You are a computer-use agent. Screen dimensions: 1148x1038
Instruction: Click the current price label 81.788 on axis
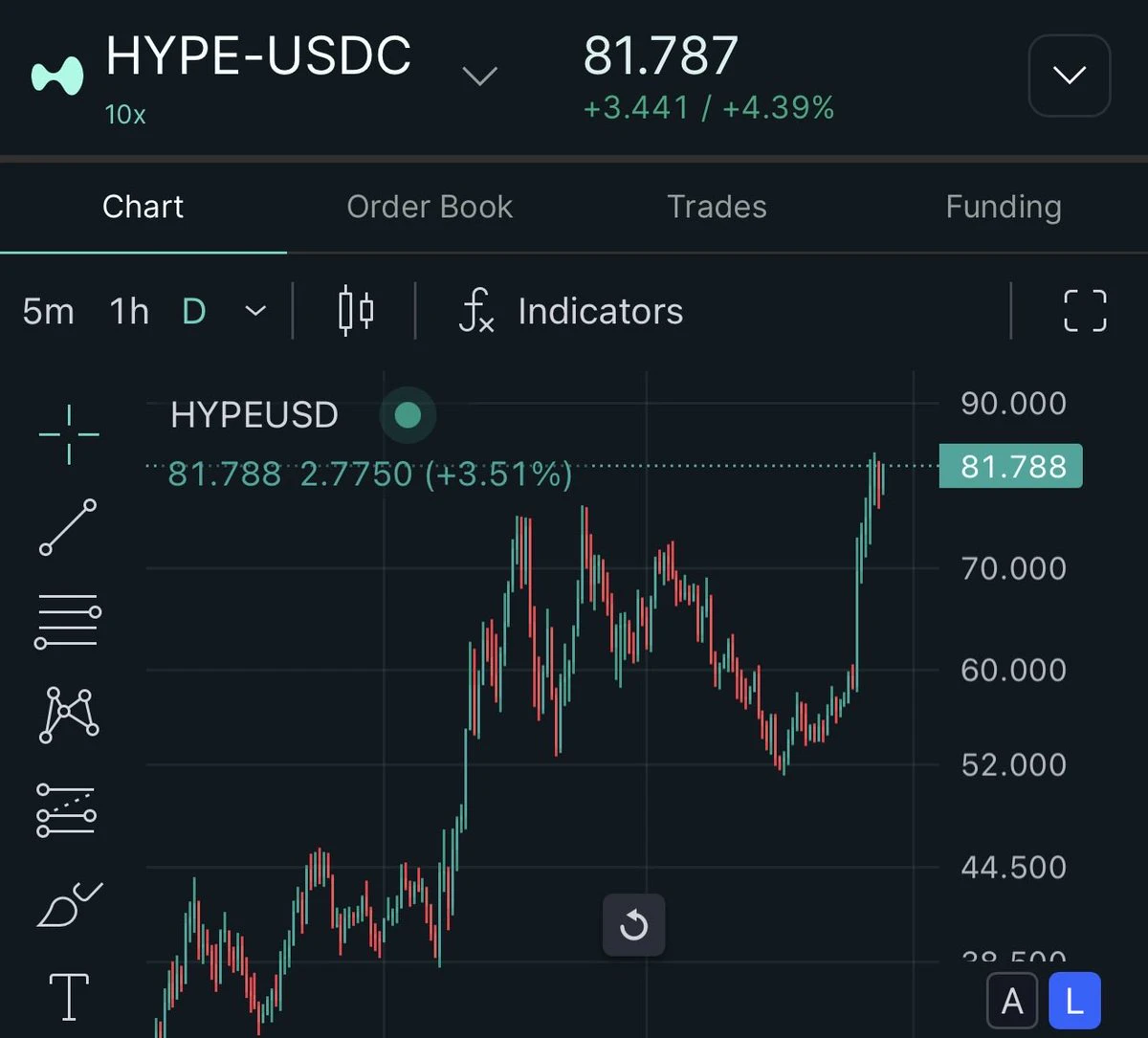pyautogui.click(x=1011, y=466)
